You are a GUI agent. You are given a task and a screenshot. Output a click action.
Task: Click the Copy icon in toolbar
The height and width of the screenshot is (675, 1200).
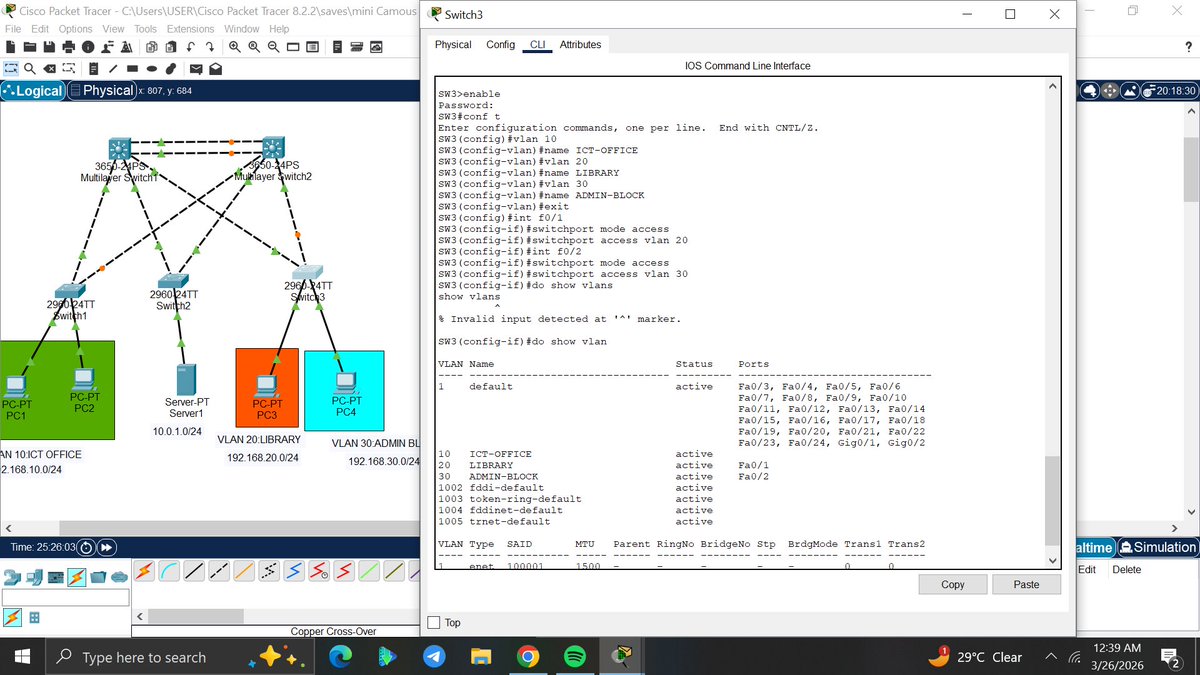click(x=151, y=47)
